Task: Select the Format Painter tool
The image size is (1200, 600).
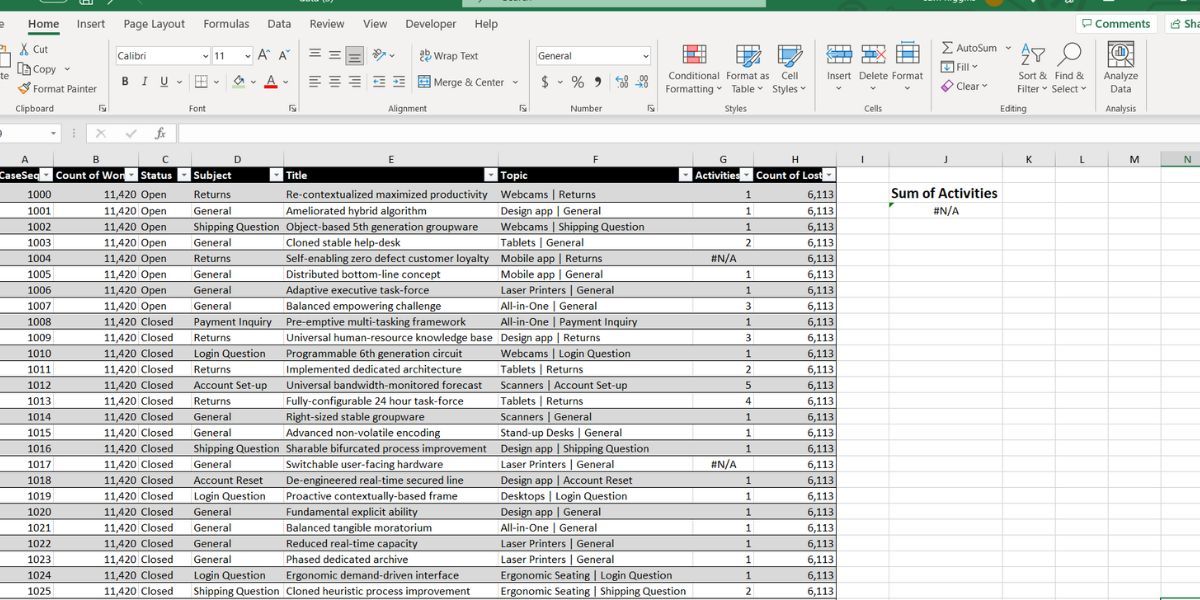Action: pos(58,89)
